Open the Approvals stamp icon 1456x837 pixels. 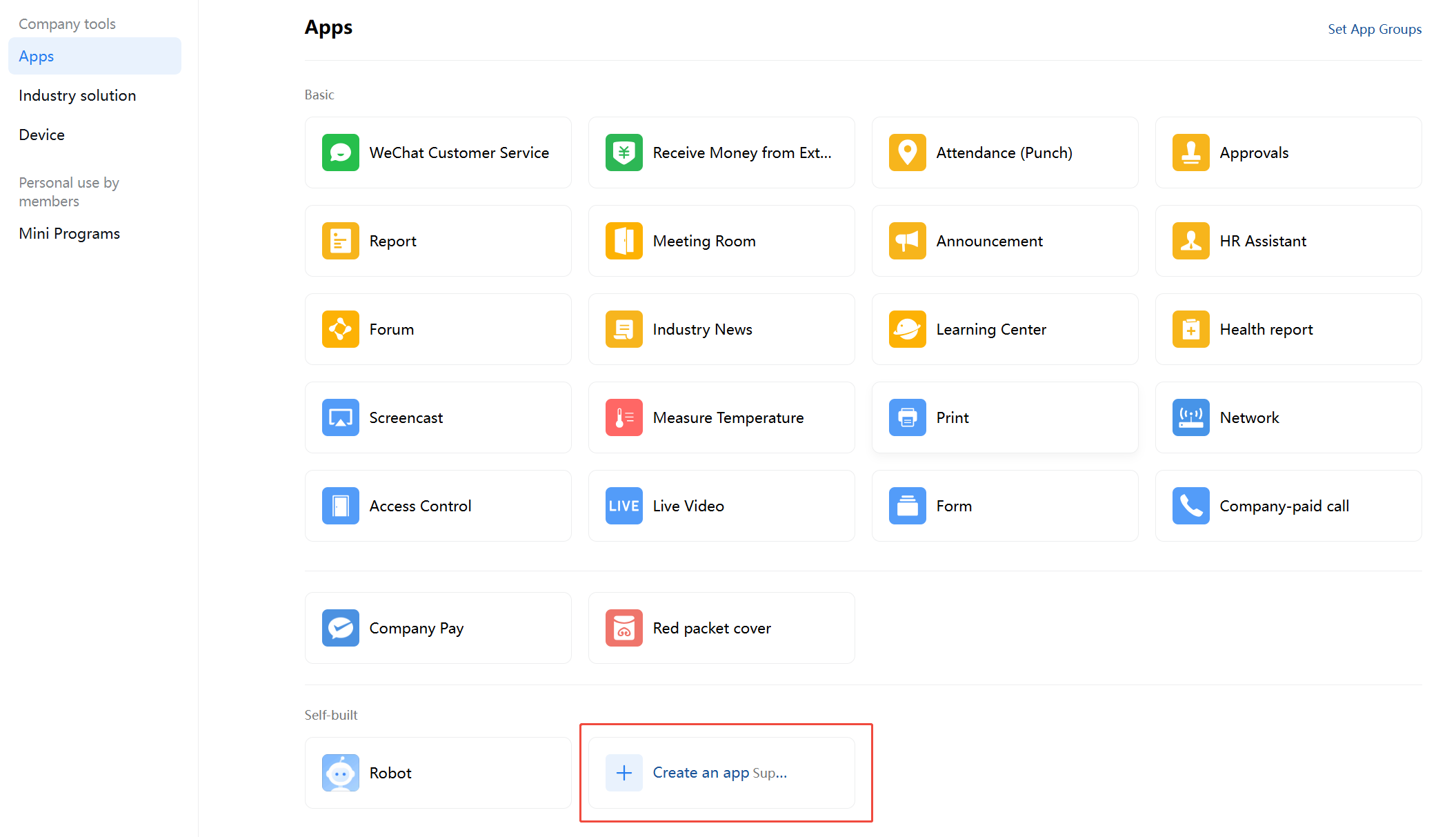[1190, 152]
